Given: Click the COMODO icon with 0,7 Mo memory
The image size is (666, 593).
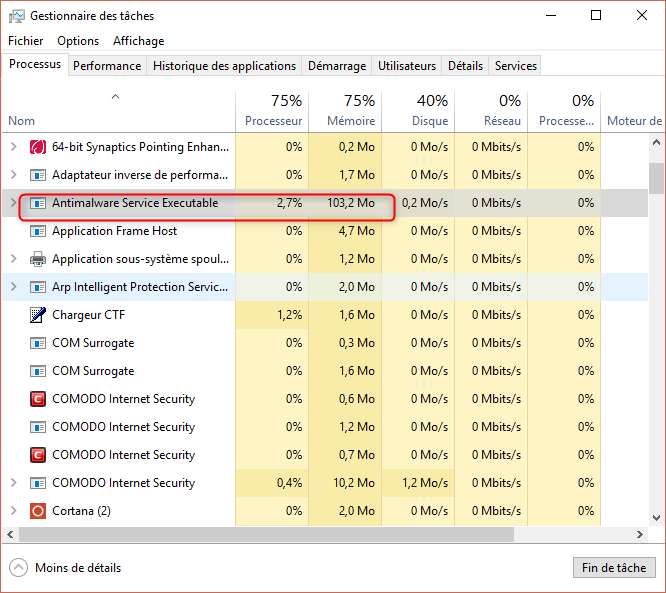Looking at the screenshot, I should click(x=38, y=455).
